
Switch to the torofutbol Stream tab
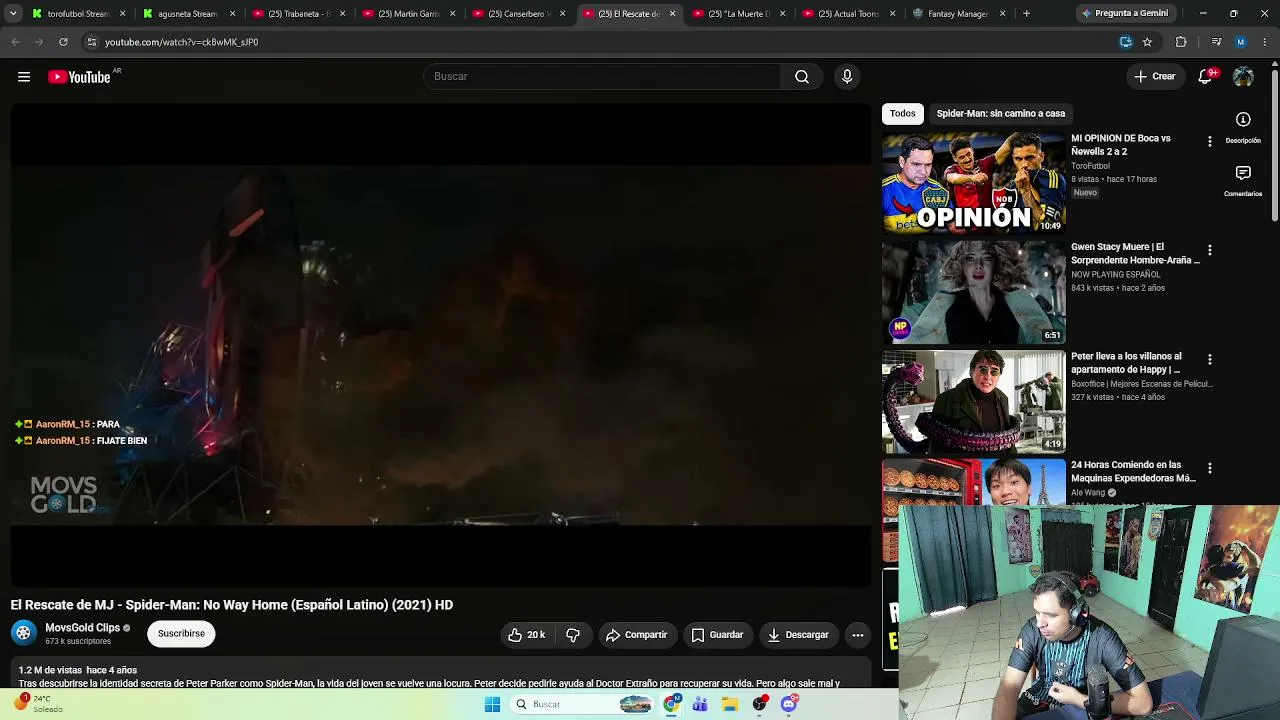click(80, 14)
